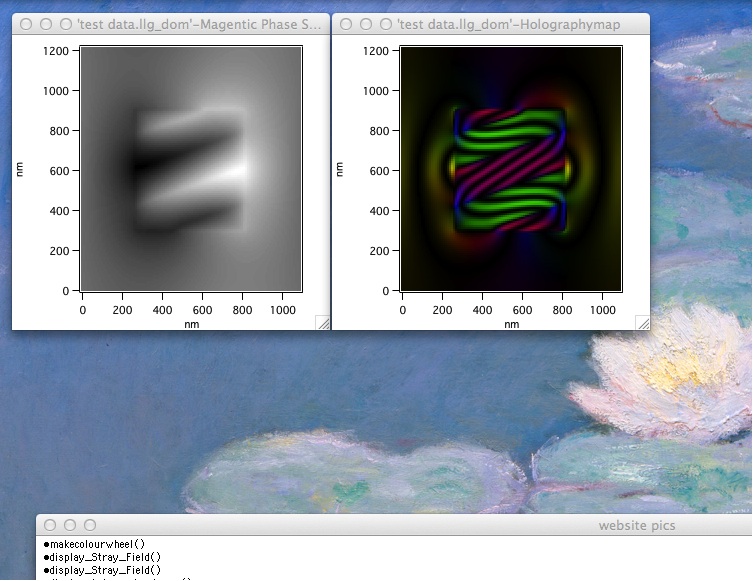Click the colored holography map image

tap(511, 169)
